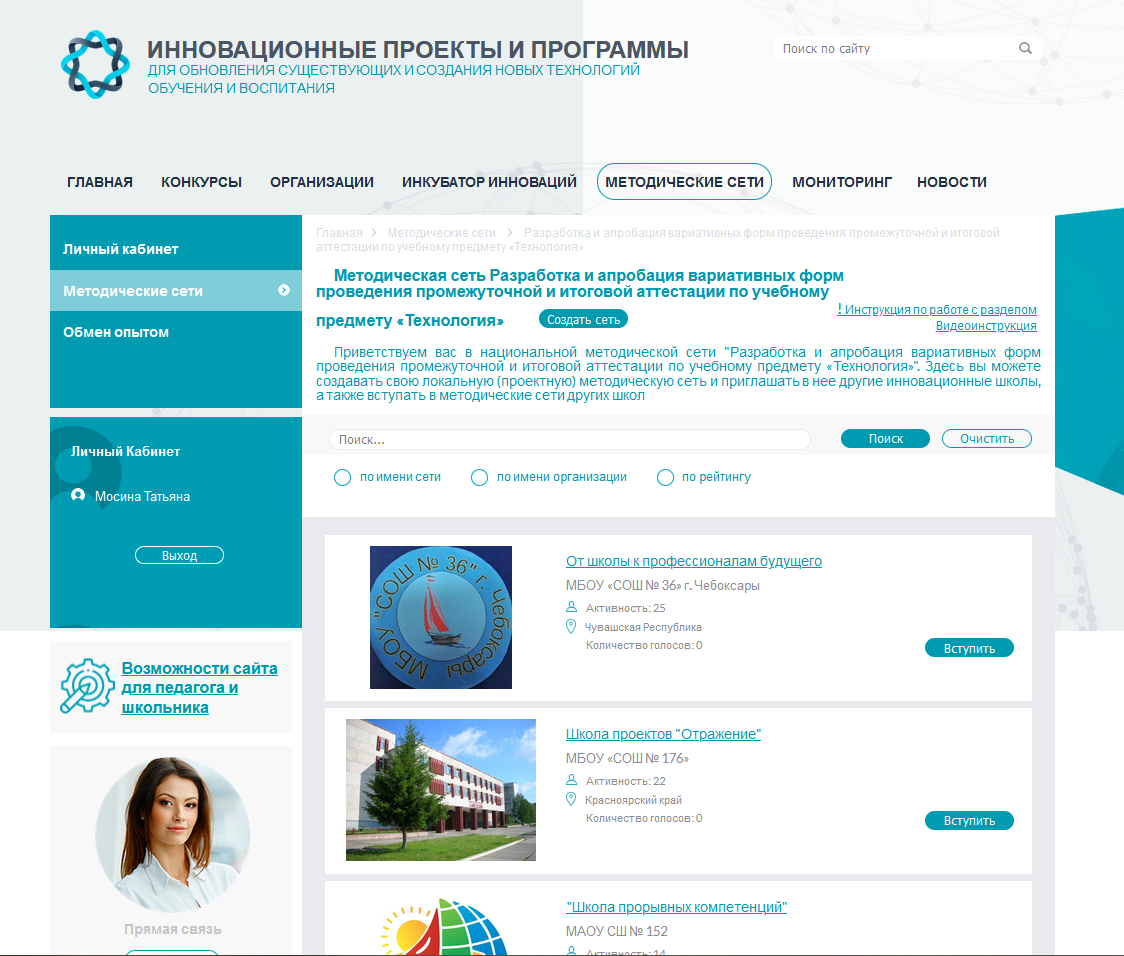The height and width of the screenshot is (956, 1124).
Task: Click the text 'МБОУ «СОШ № 176»'
Action: (x=627, y=758)
